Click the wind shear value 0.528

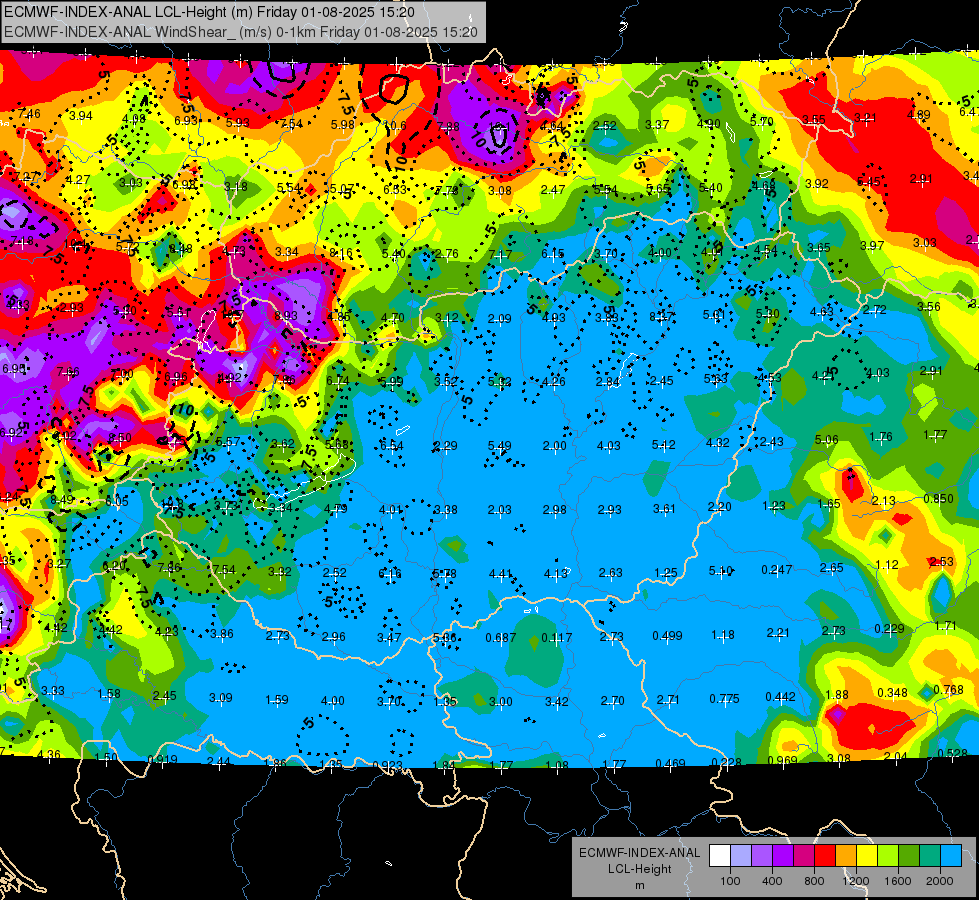[x=952, y=753]
